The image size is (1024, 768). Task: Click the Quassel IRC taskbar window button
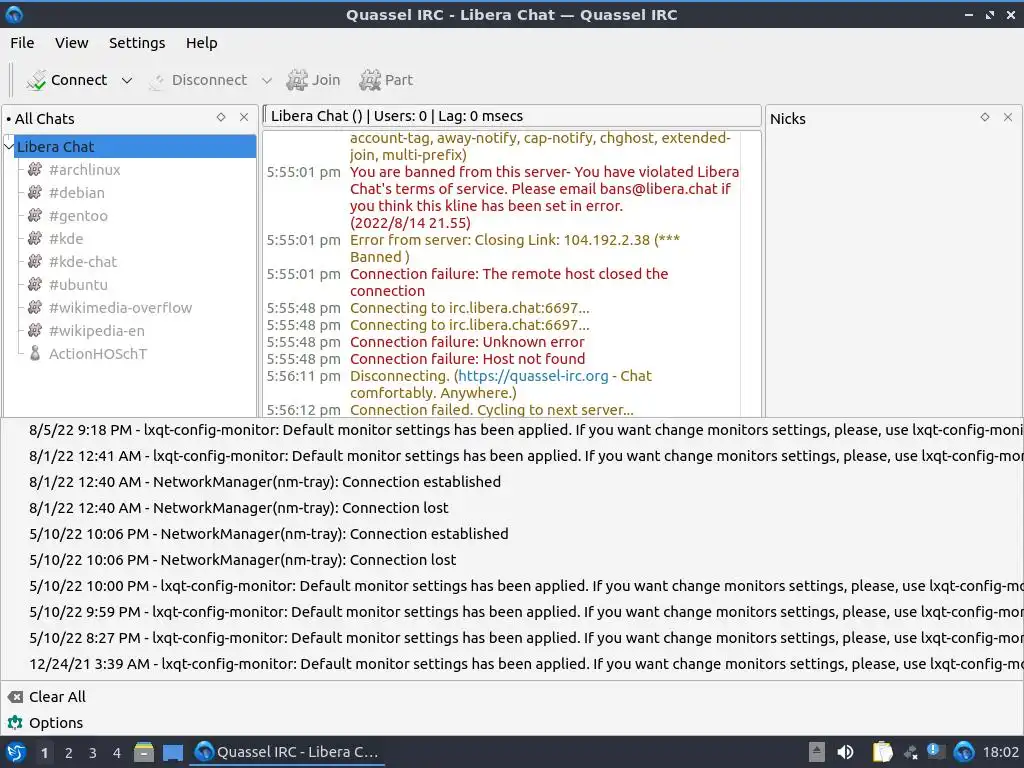coord(287,752)
